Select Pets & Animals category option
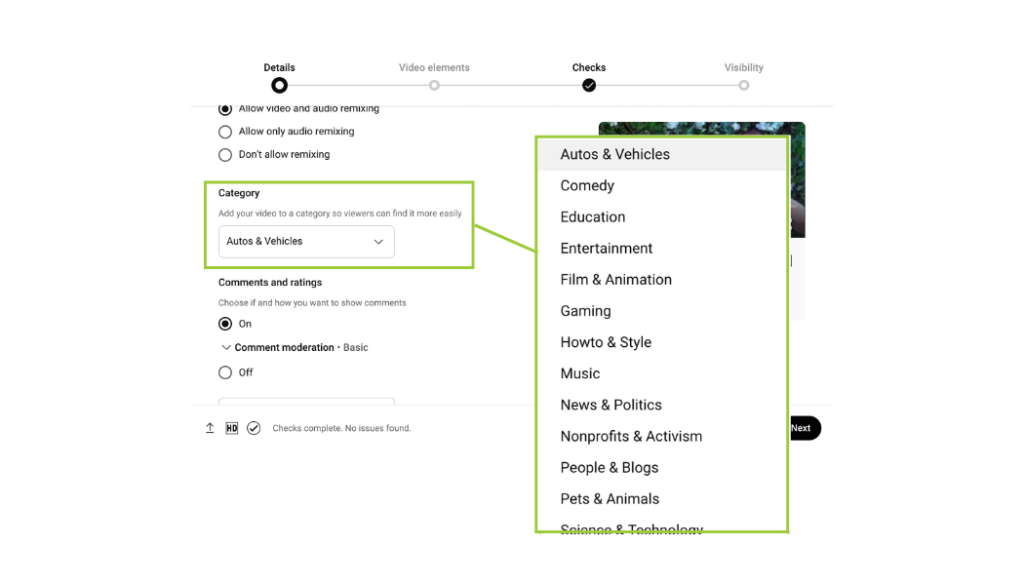This screenshot has height=585, width=1024. point(610,499)
